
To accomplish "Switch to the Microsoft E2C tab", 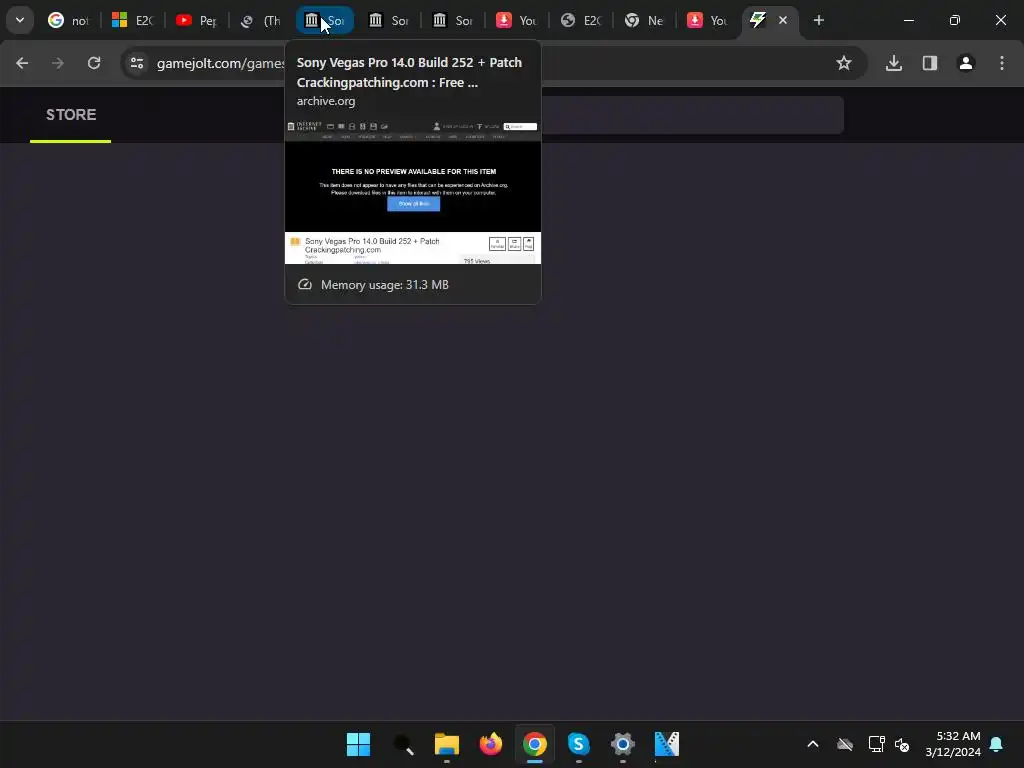I will tap(132, 20).
